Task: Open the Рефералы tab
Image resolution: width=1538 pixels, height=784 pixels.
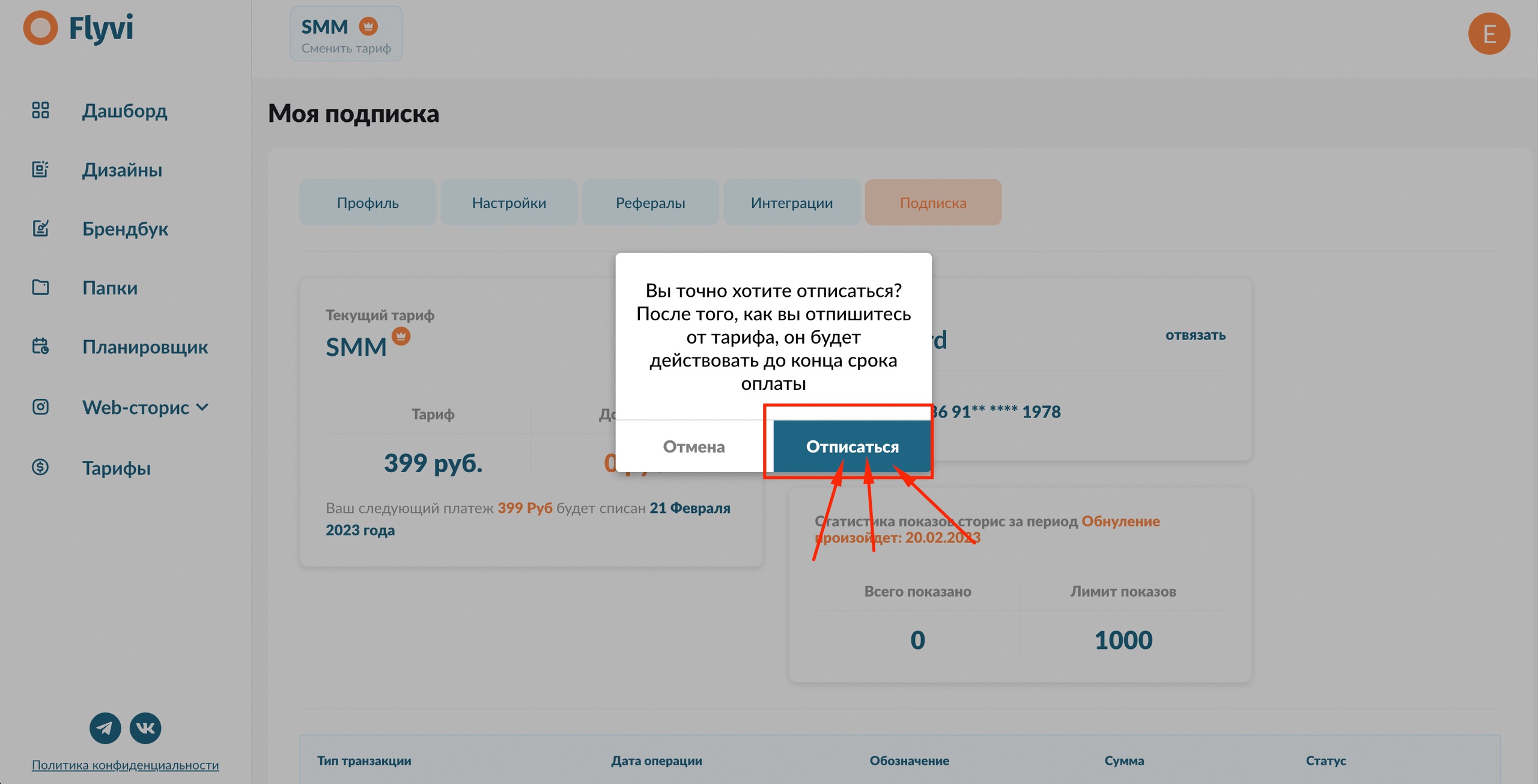Action: (650, 203)
